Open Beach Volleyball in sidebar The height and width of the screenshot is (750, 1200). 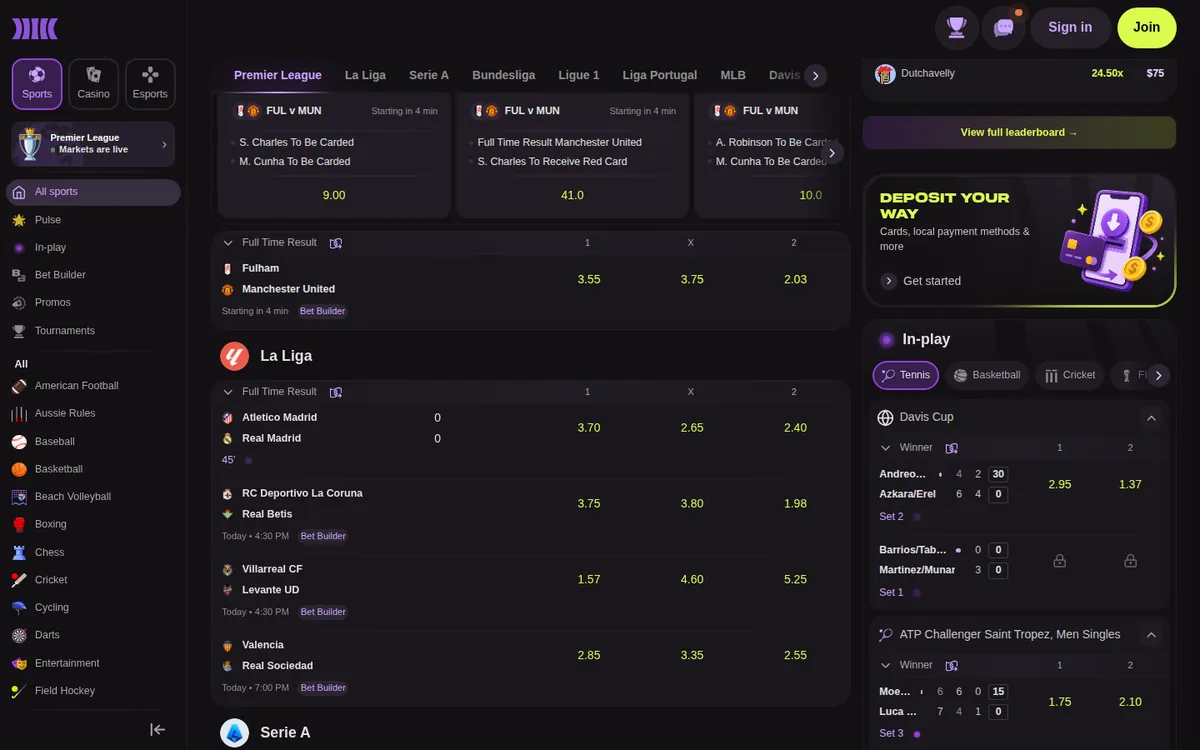(72, 497)
